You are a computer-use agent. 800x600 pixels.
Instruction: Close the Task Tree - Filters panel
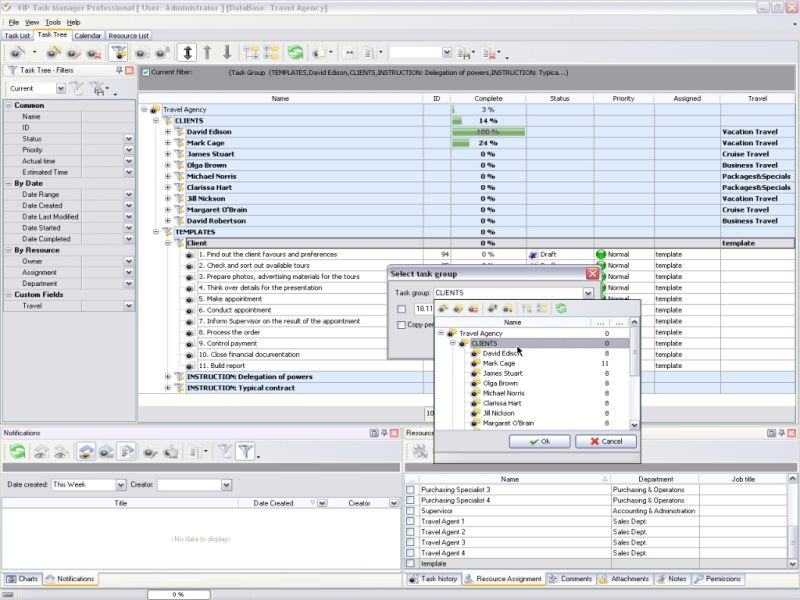tap(129, 70)
